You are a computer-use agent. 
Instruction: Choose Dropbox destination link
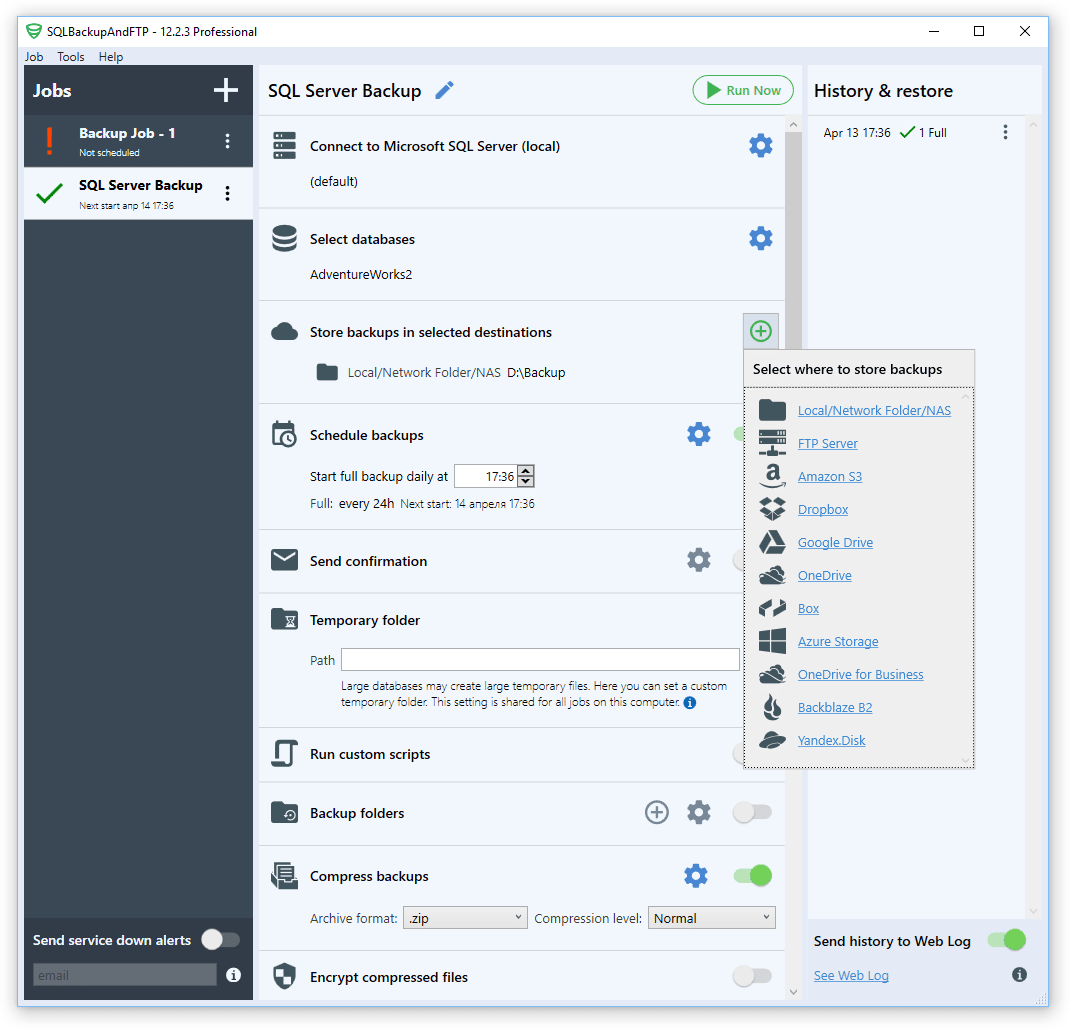(x=823, y=509)
